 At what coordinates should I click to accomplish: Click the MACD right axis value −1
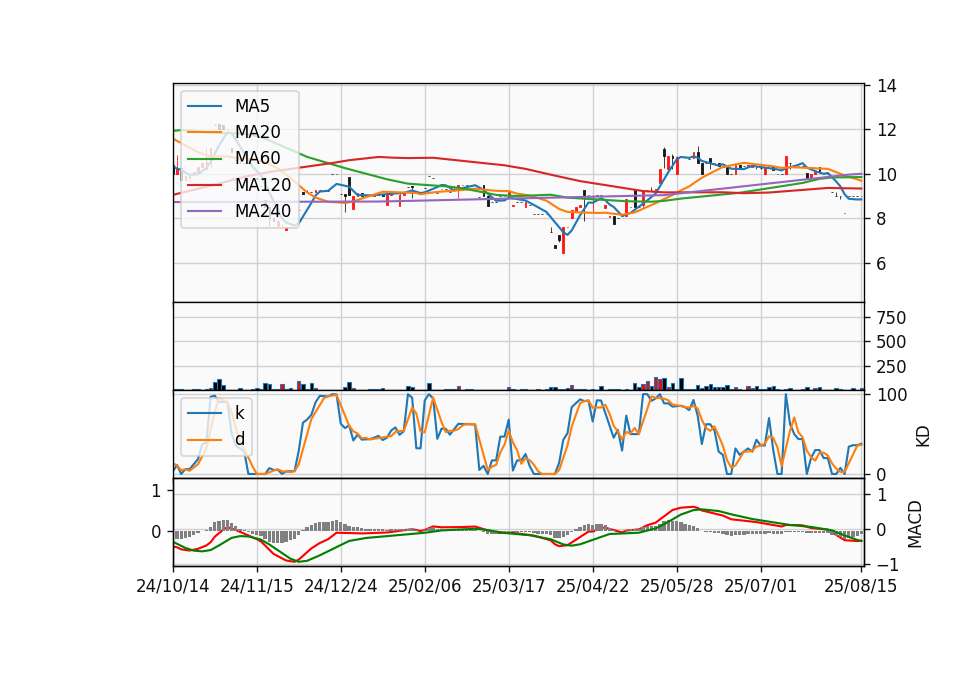[887, 564]
